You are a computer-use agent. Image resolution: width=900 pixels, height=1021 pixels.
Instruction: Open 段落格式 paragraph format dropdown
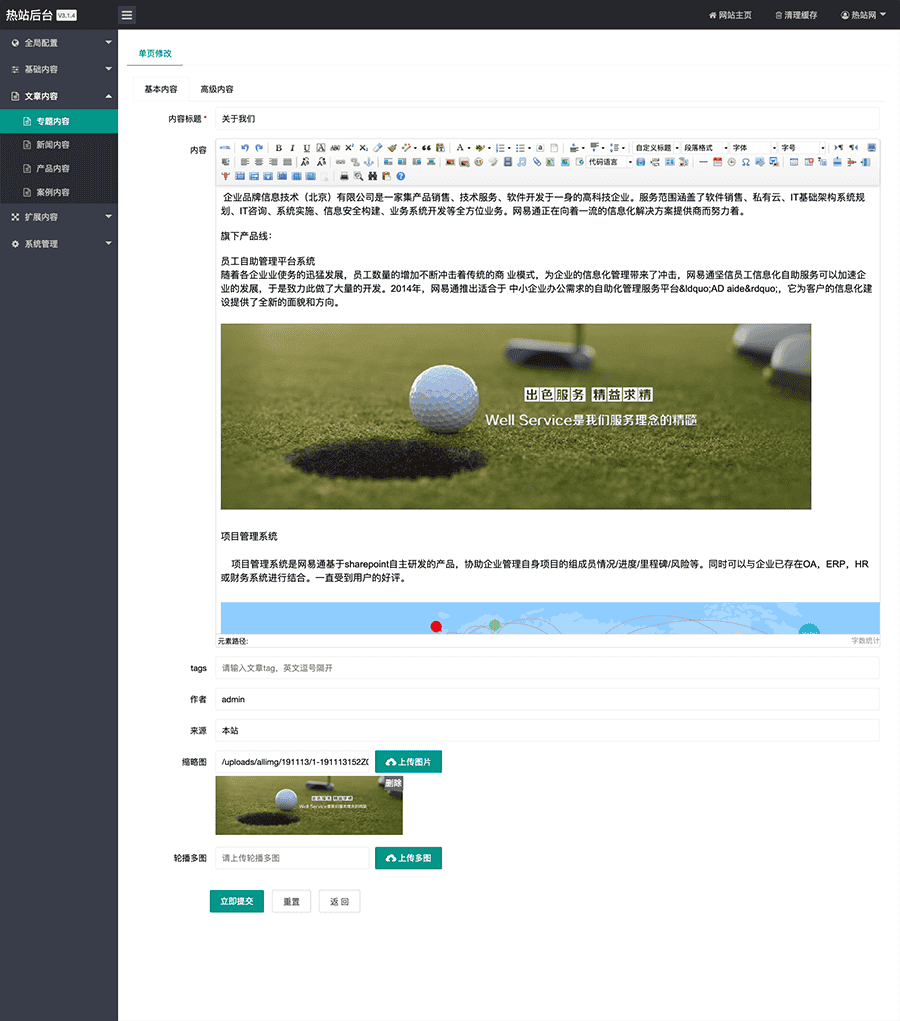pyautogui.click(x=705, y=148)
